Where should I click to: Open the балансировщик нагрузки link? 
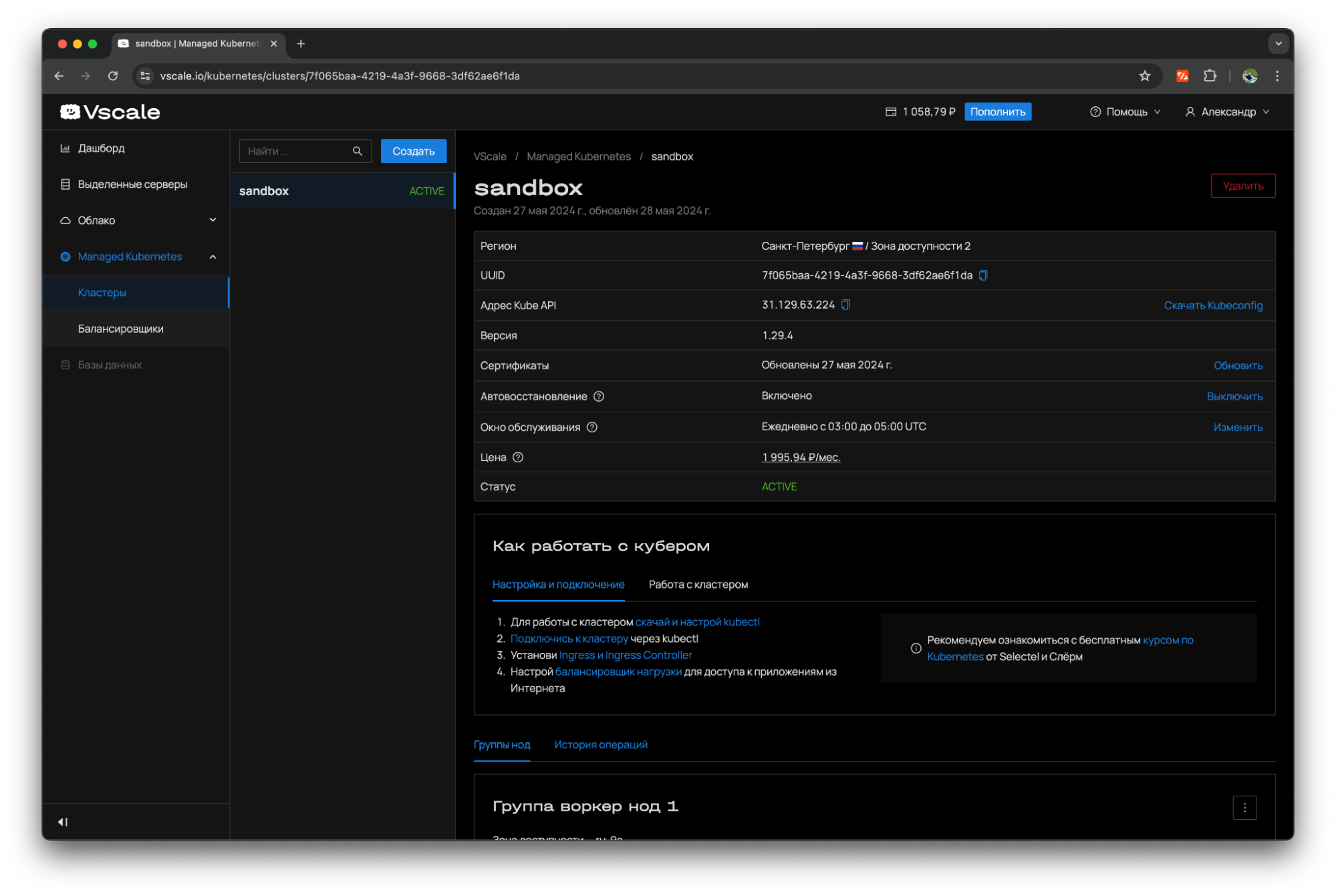tap(618, 672)
